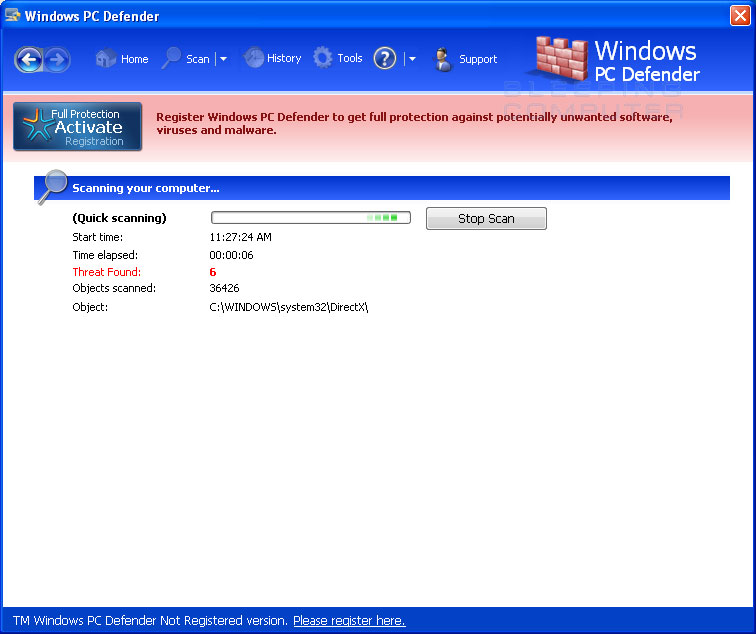Follow the 'Please register here.' link

point(349,621)
